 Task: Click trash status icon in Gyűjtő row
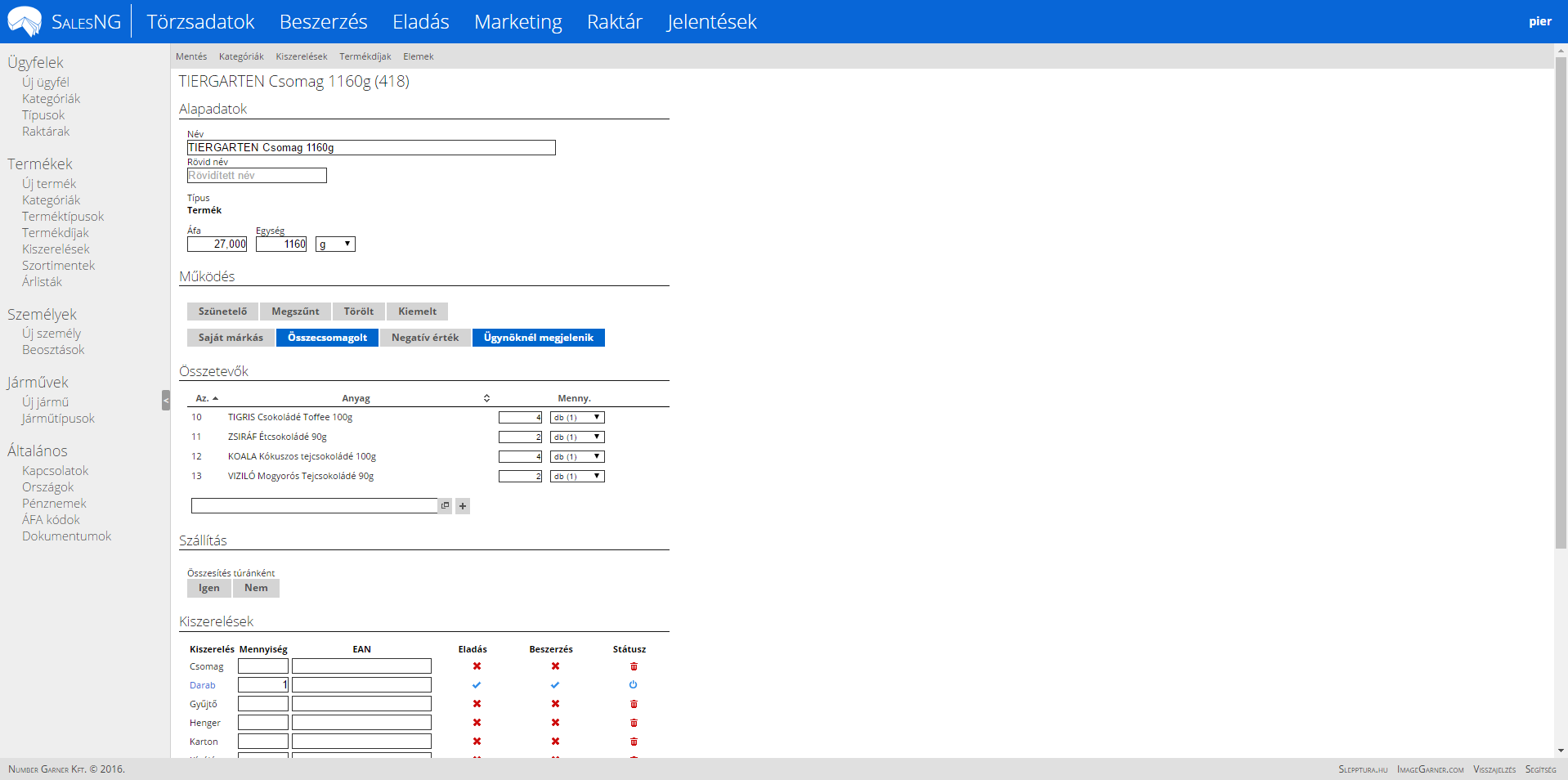pos(634,704)
